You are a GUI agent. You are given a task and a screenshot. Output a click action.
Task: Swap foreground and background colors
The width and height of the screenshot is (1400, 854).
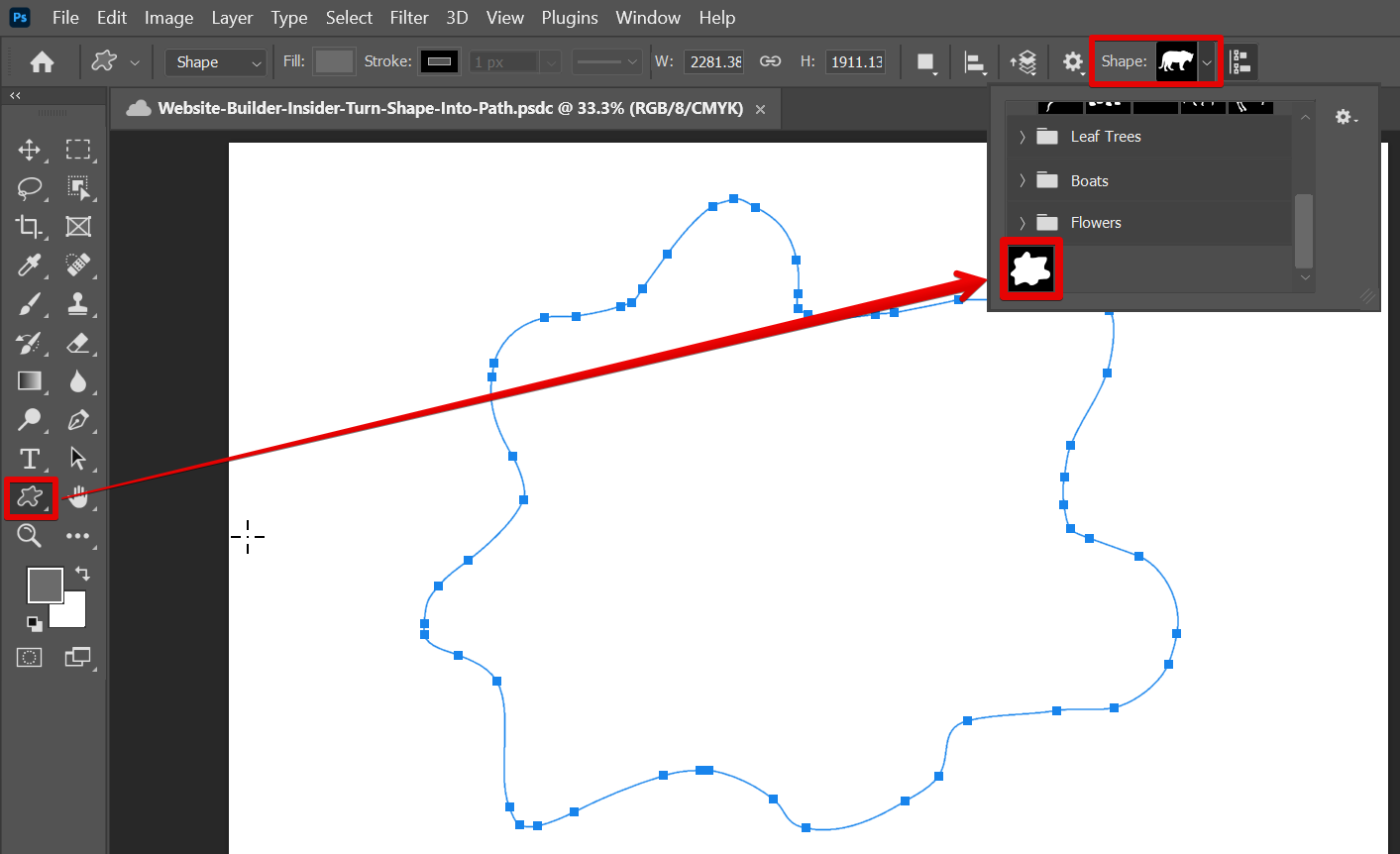pos(82,574)
